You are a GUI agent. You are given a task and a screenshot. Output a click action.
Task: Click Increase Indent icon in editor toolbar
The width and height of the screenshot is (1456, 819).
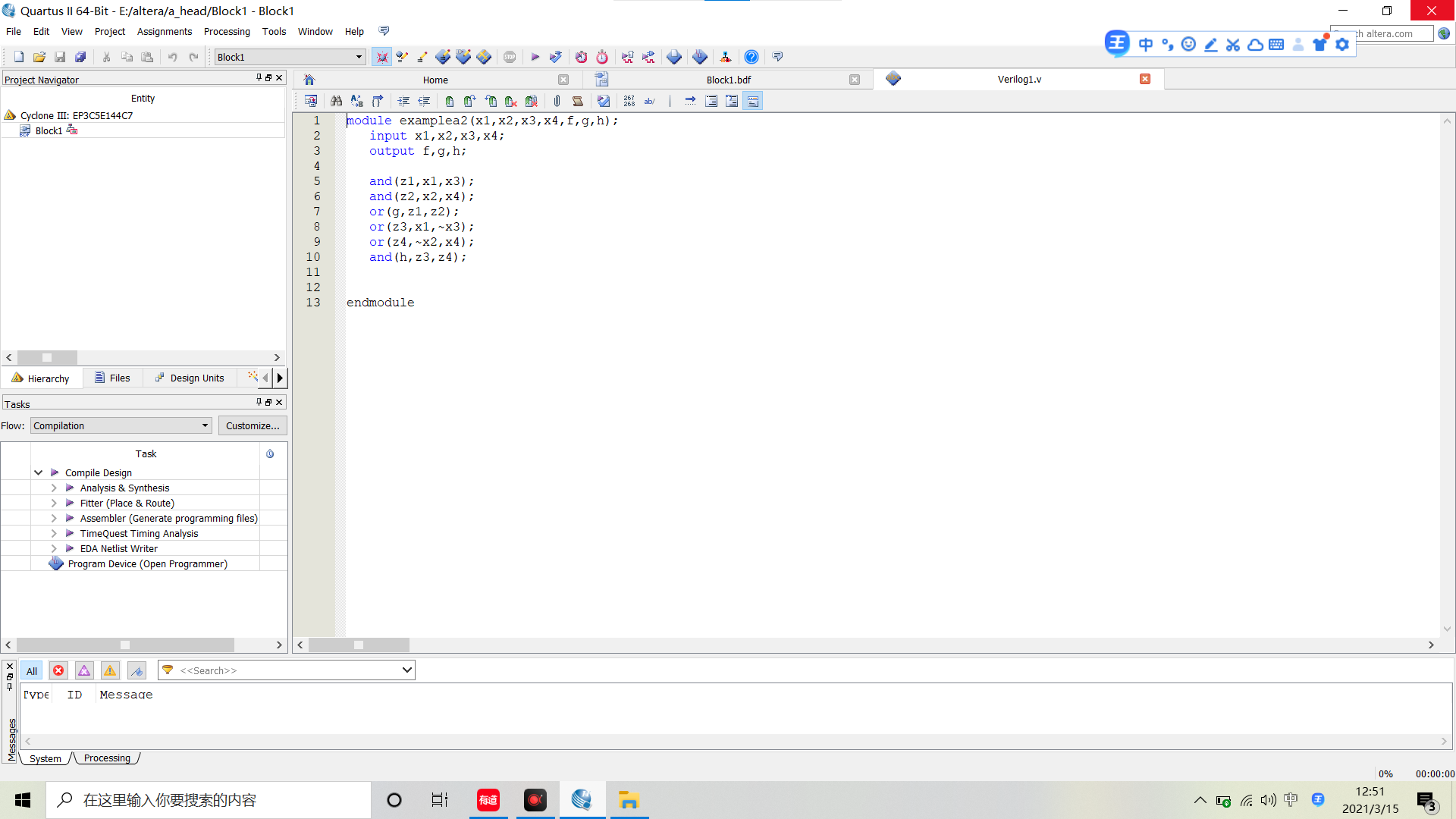tap(403, 101)
